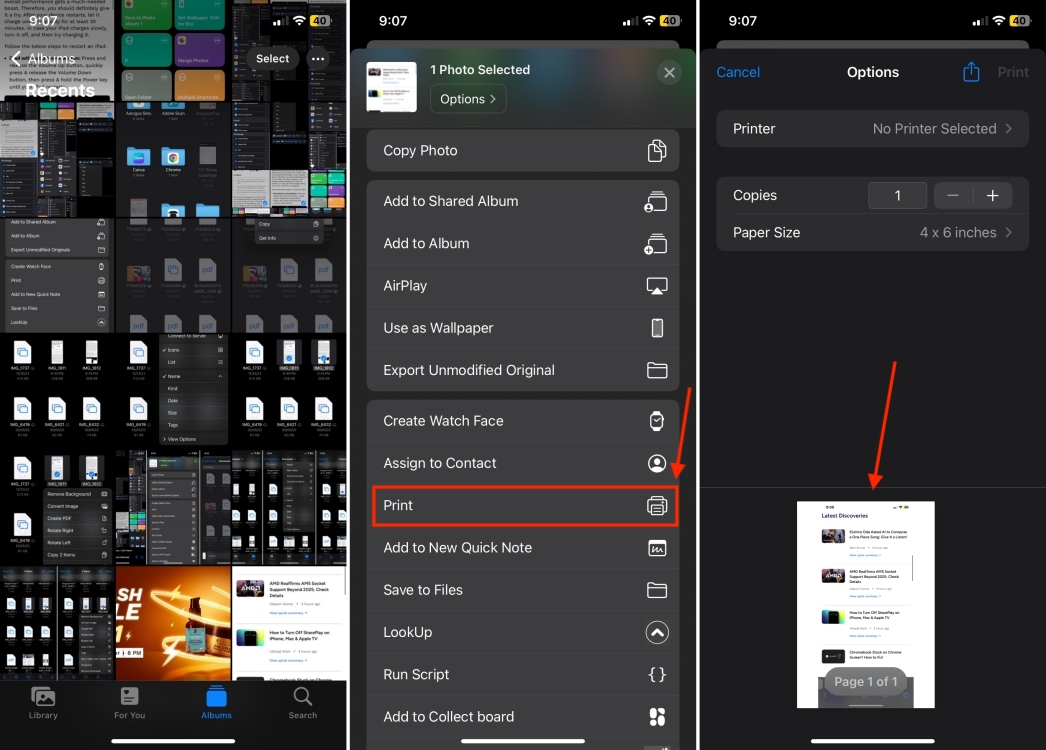
Task: Select the Use as Wallpaper phone icon
Action: point(657,327)
